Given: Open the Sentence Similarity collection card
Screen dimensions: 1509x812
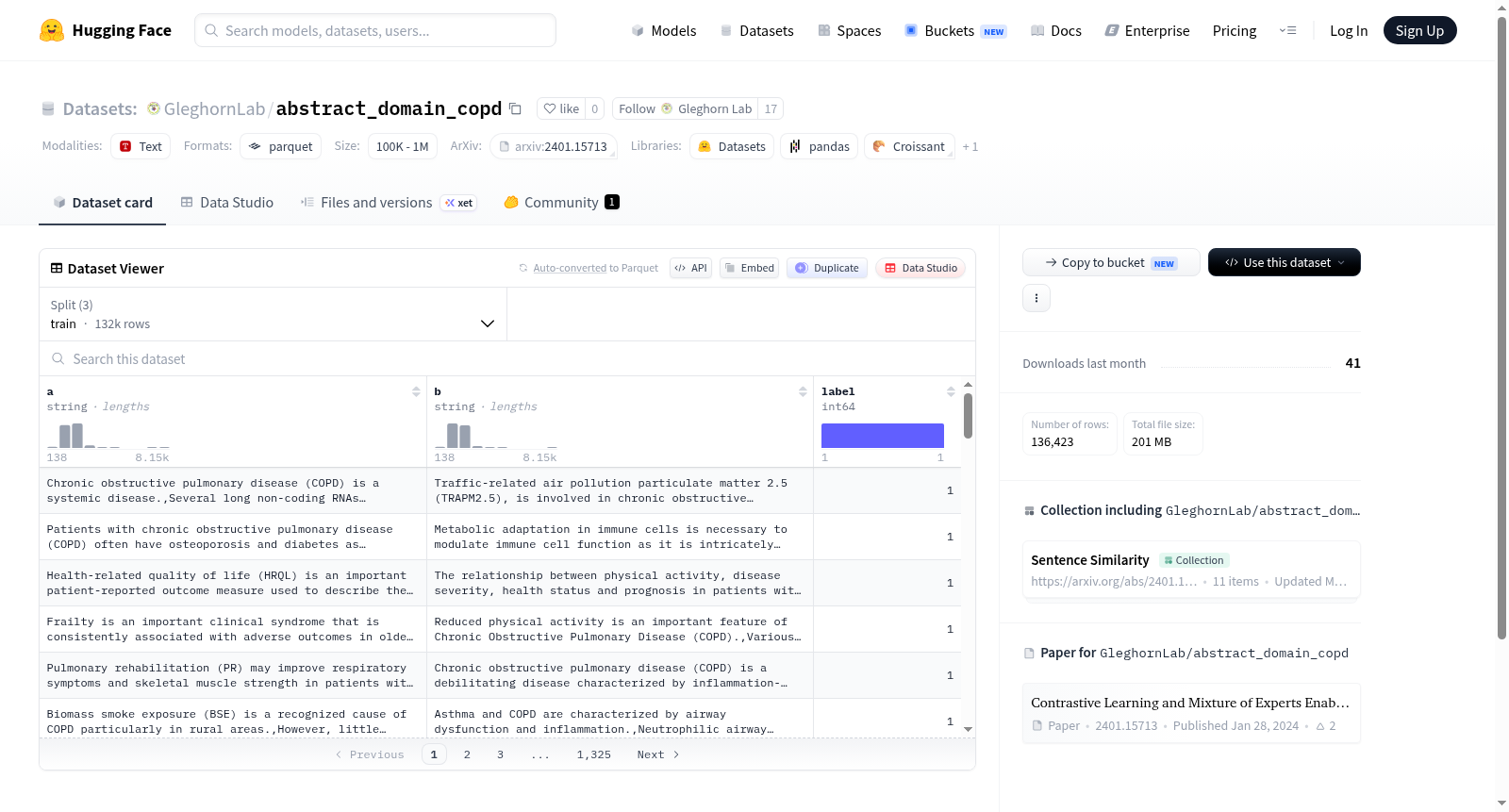Looking at the screenshot, I should 1191,570.
